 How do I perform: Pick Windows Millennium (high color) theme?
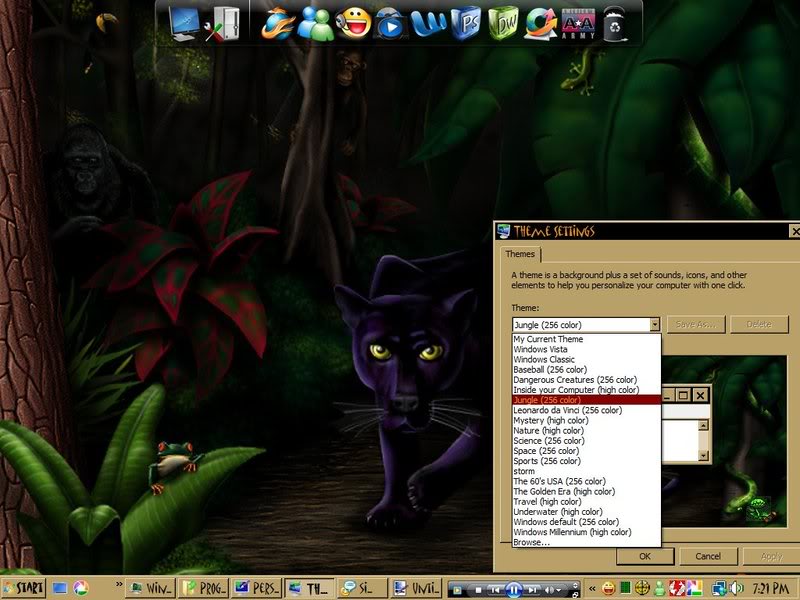pyautogui.click(x=586, y=532)
